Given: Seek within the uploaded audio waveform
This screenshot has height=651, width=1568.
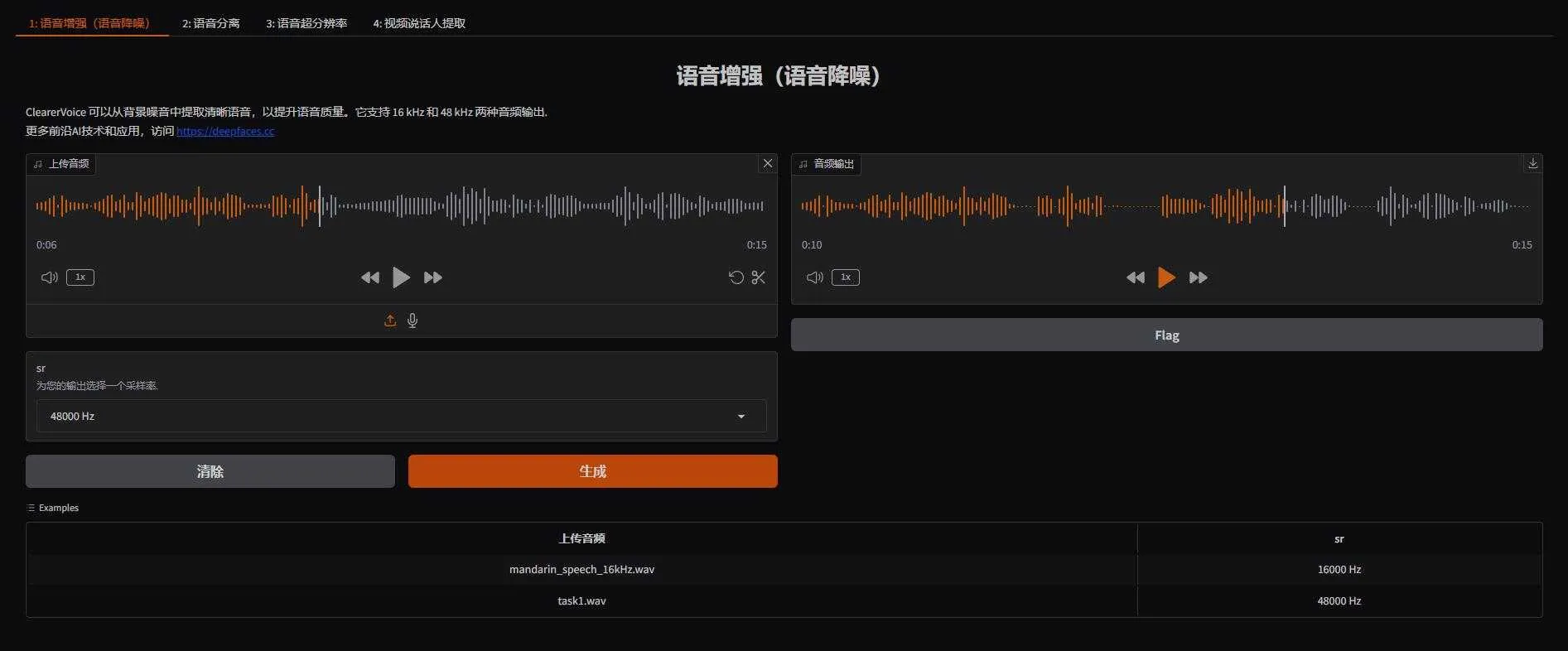Looking at the screenshot, I should coord(400,205).
